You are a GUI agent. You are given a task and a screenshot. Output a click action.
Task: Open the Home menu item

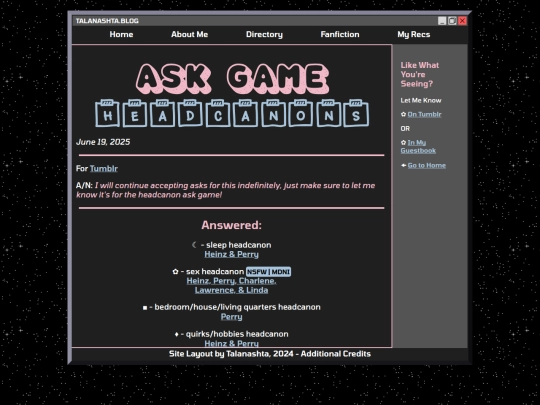(x=121, y=34)
